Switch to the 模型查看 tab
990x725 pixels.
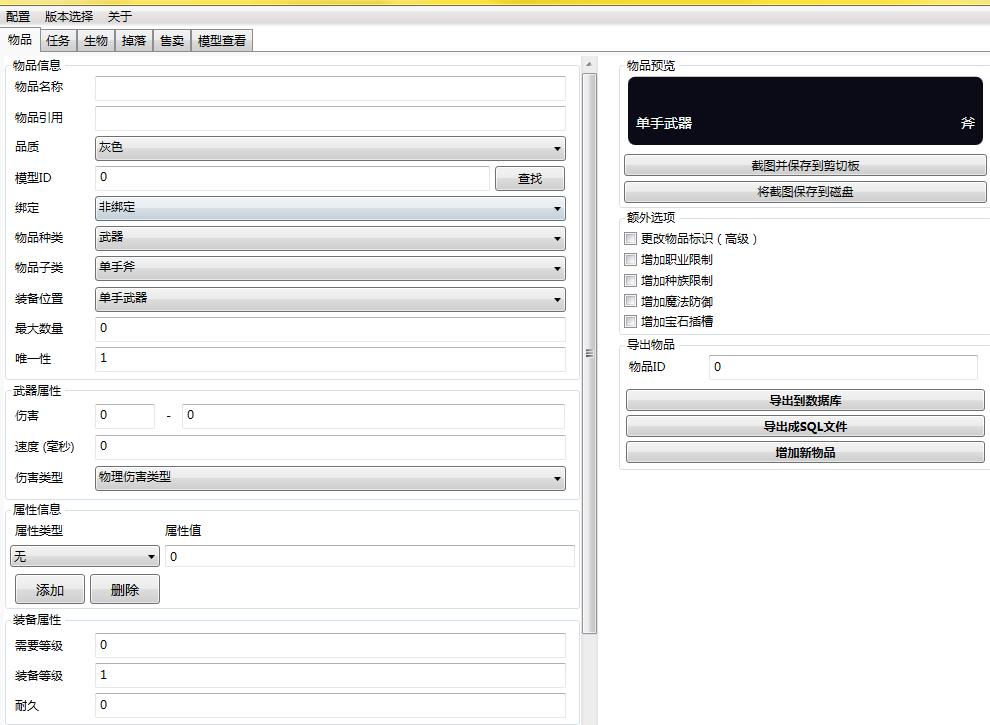click(x=222, y=40)
